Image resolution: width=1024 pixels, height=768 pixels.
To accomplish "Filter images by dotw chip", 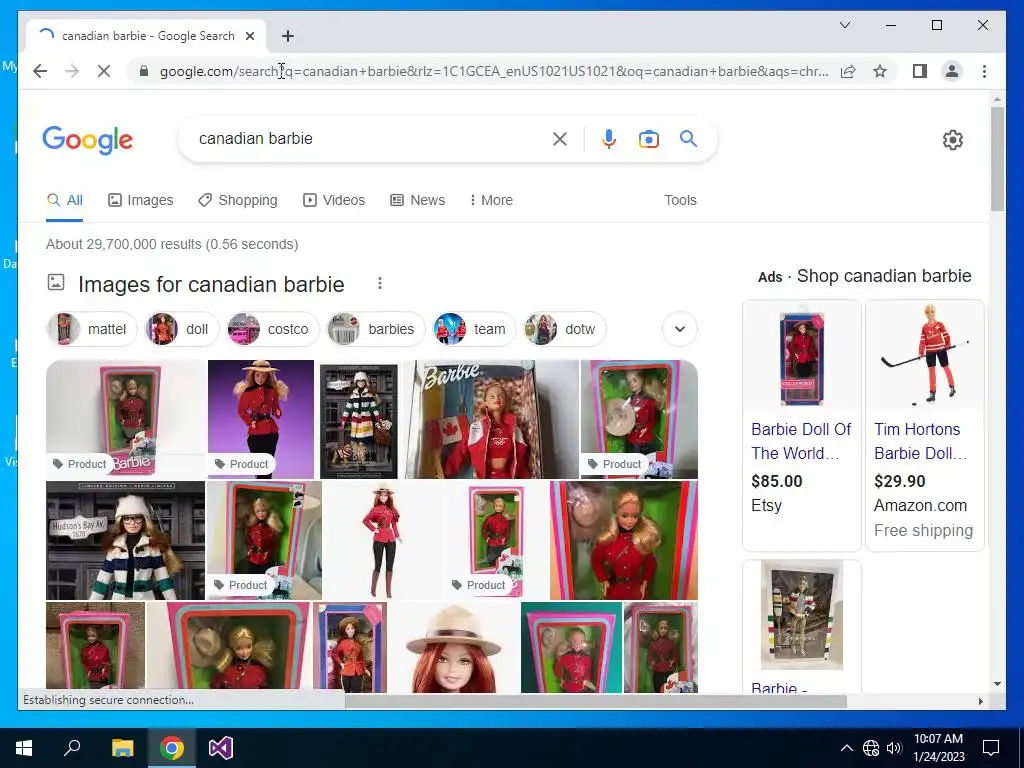I will (x=564, y=329).
